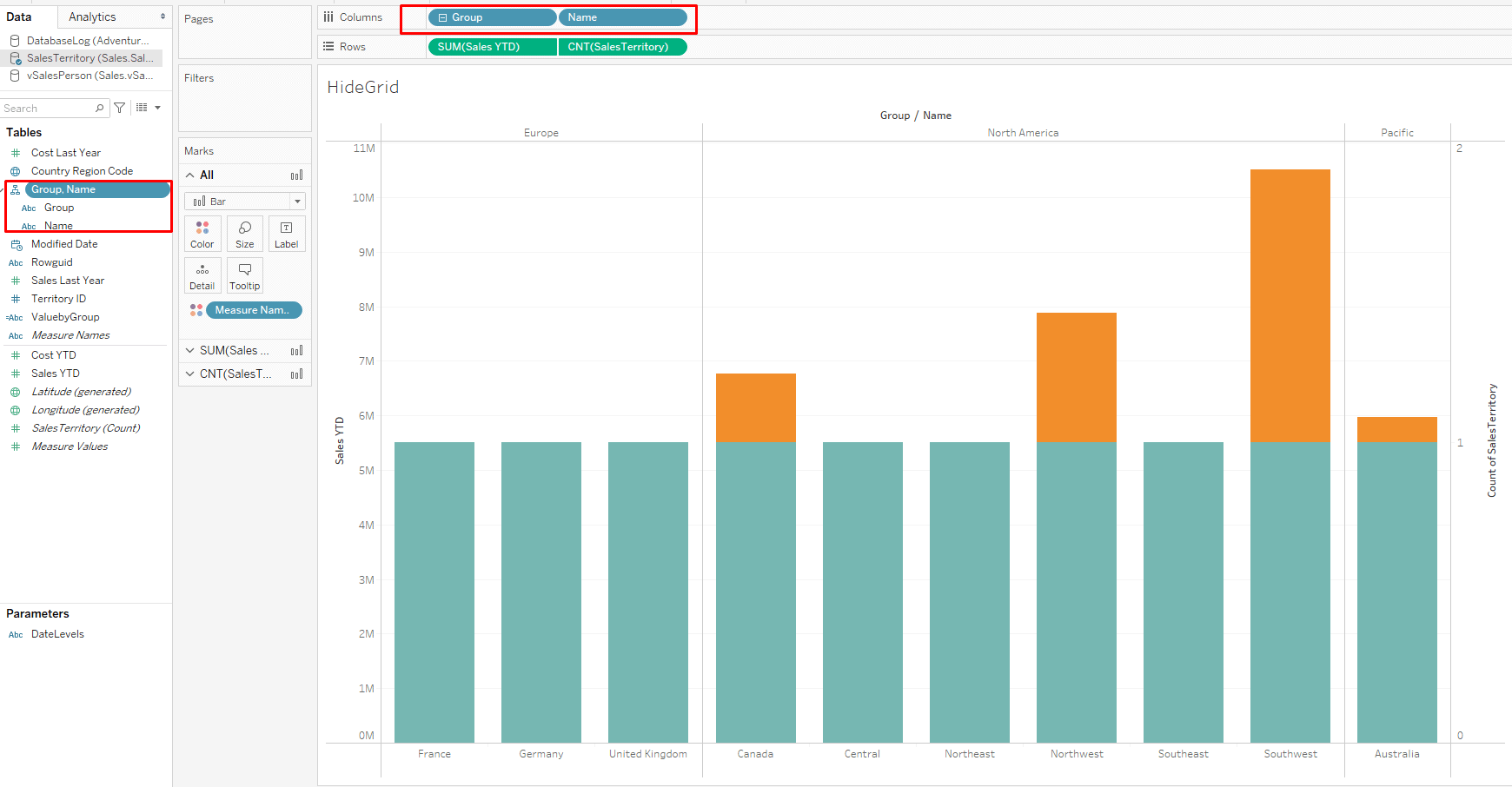Click the Search field in the Data pane
Viewport: 1512px width, 787px height.
coord(52,107)
